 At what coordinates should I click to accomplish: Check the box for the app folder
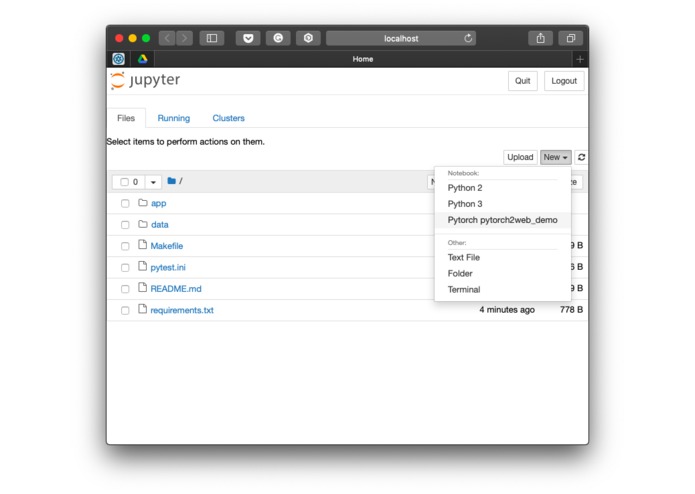(125, 203)
